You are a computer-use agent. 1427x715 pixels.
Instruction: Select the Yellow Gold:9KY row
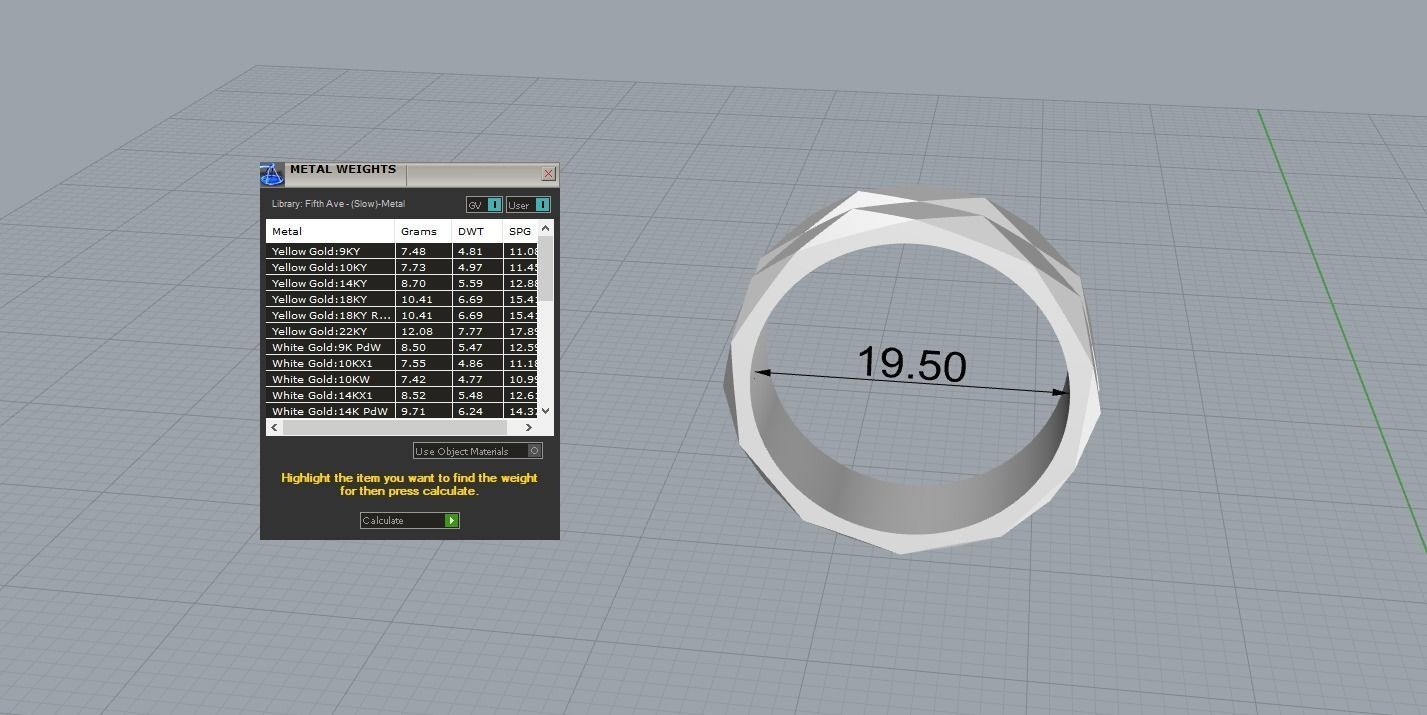[402, 251]
